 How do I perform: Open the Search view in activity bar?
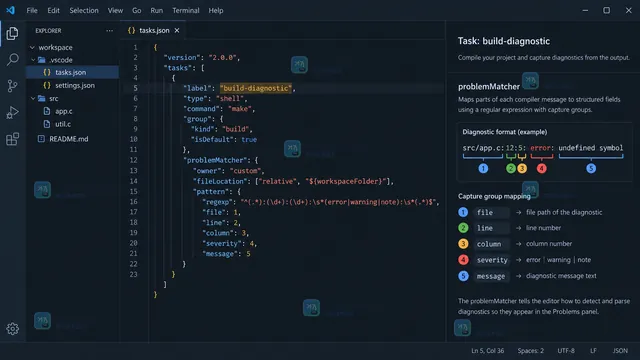[12, 60]
